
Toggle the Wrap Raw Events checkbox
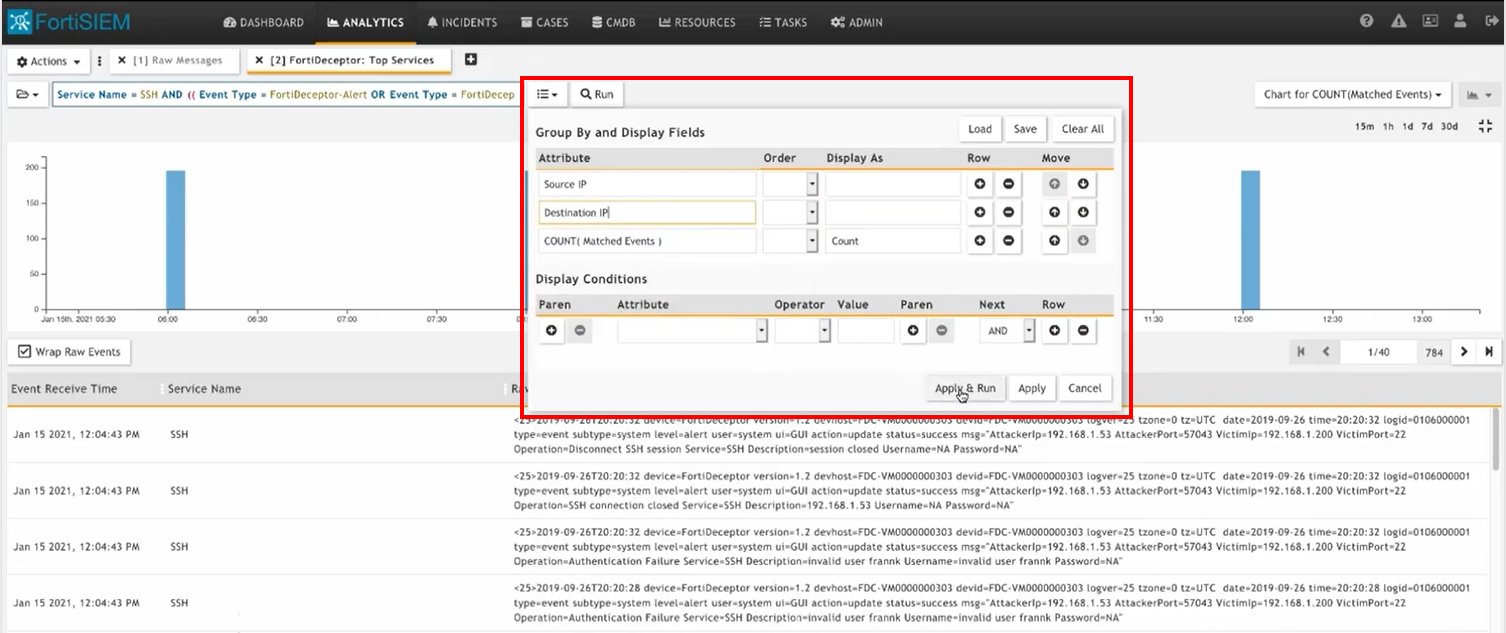[25, 352]
